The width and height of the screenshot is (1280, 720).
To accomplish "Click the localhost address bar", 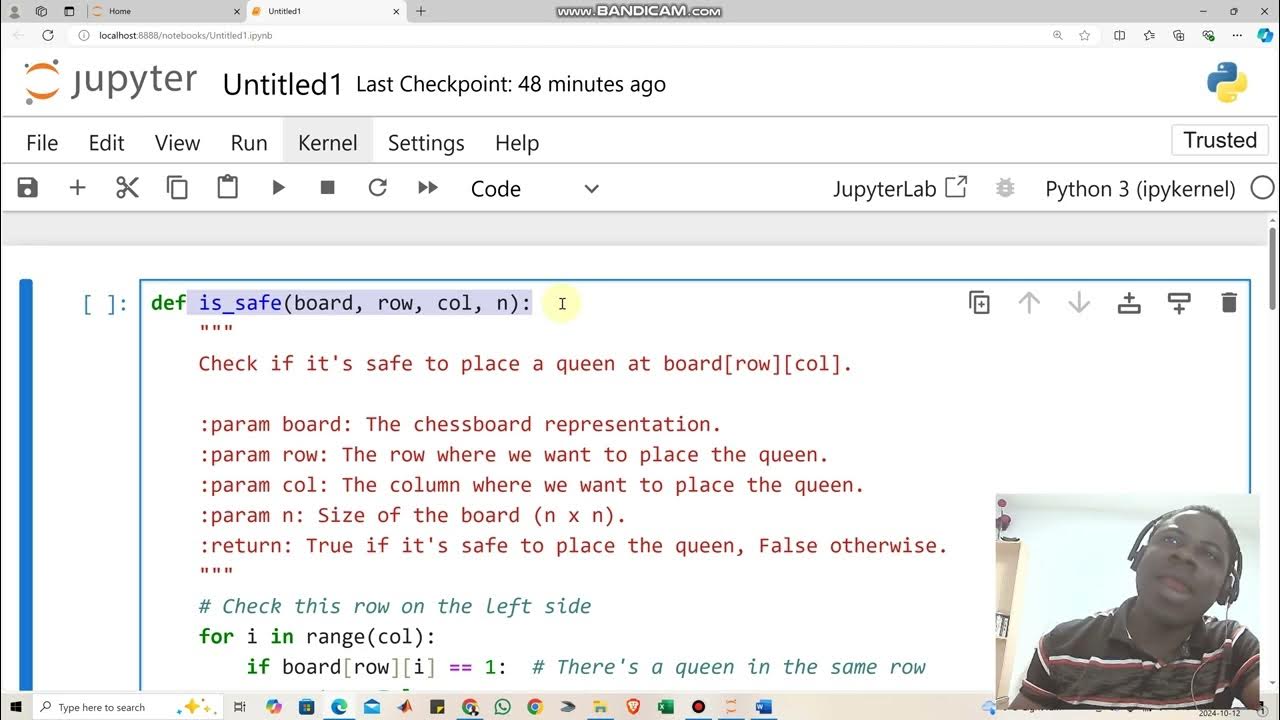I will pyautogui.click(x=560, y=35).
